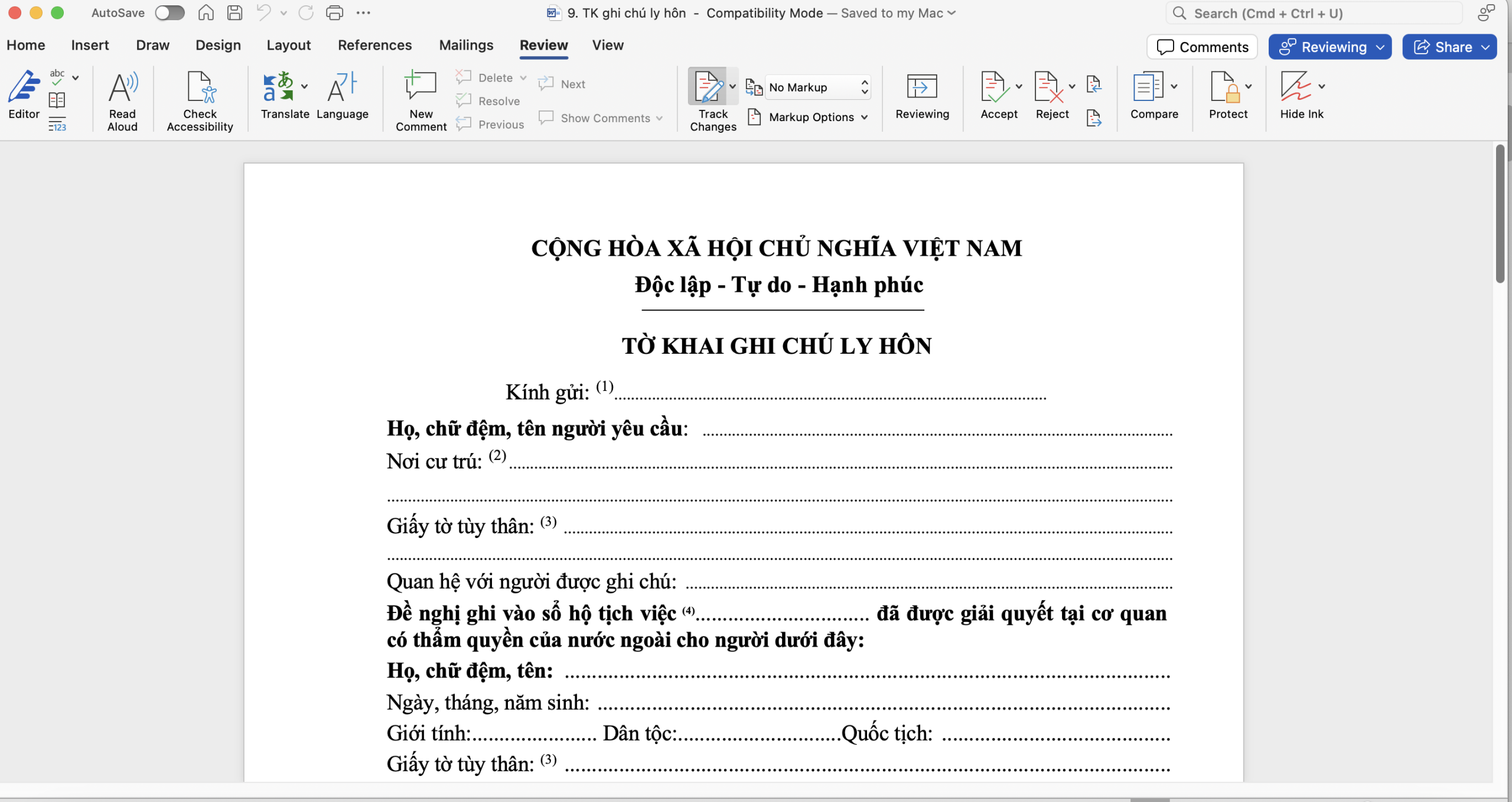The height and width of the screenshot is (802, 1512).
Task: Expand the Reject dropdown arrow
Action: (x=1072, y=86)
